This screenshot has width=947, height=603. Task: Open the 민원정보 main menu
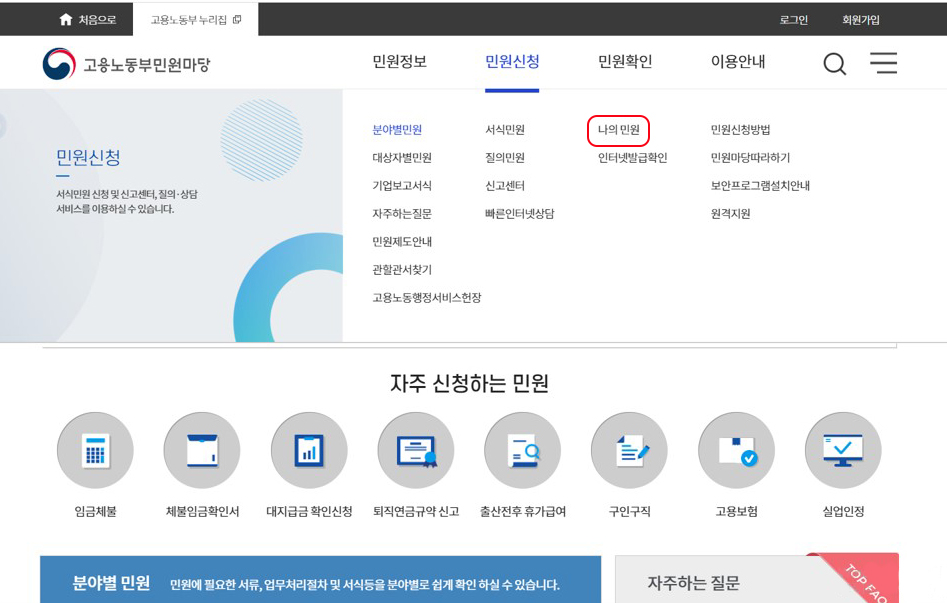pos(400,62)
